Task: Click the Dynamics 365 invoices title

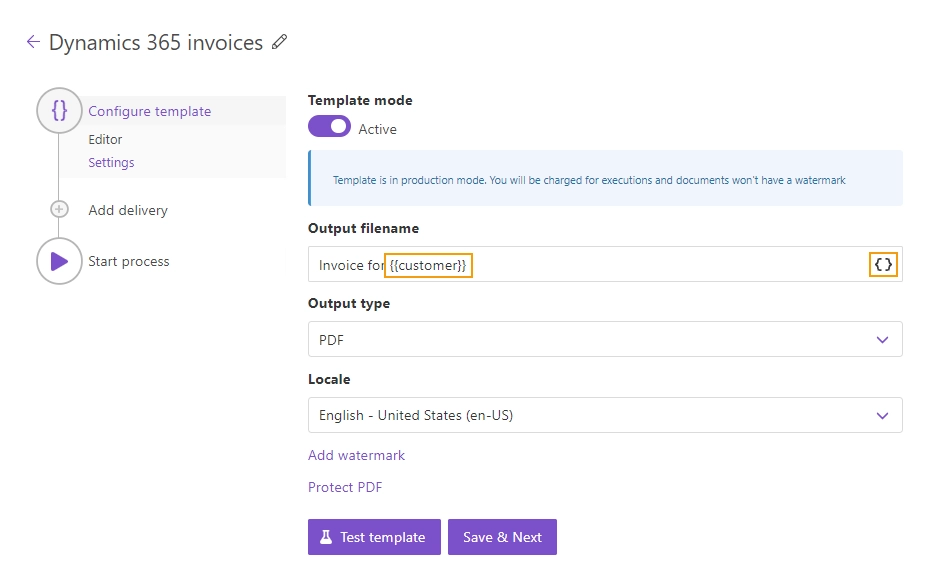Action: point(156,43)
